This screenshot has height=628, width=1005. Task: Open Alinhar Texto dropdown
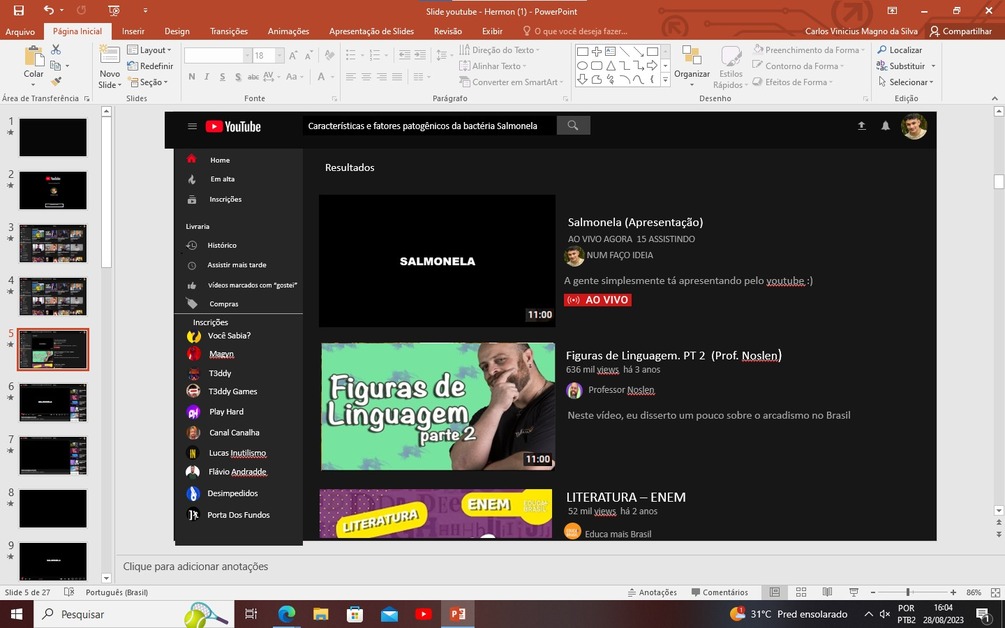pos(492,66)
